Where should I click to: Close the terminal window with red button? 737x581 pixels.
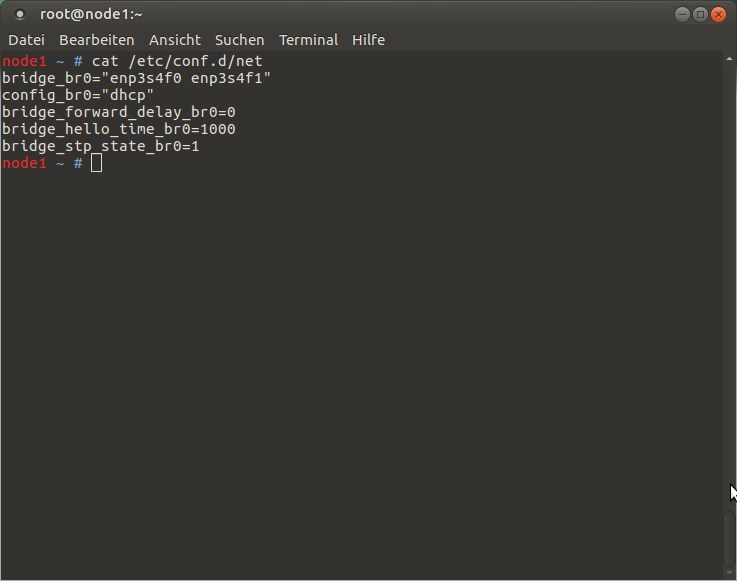(718, 15)
